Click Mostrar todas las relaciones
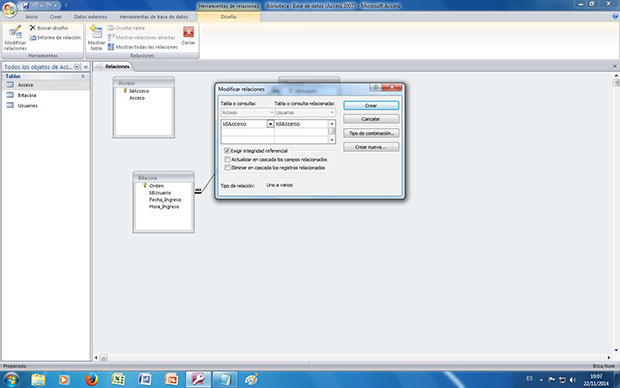This screenshot has width=620, height=388. pos(143,47)
